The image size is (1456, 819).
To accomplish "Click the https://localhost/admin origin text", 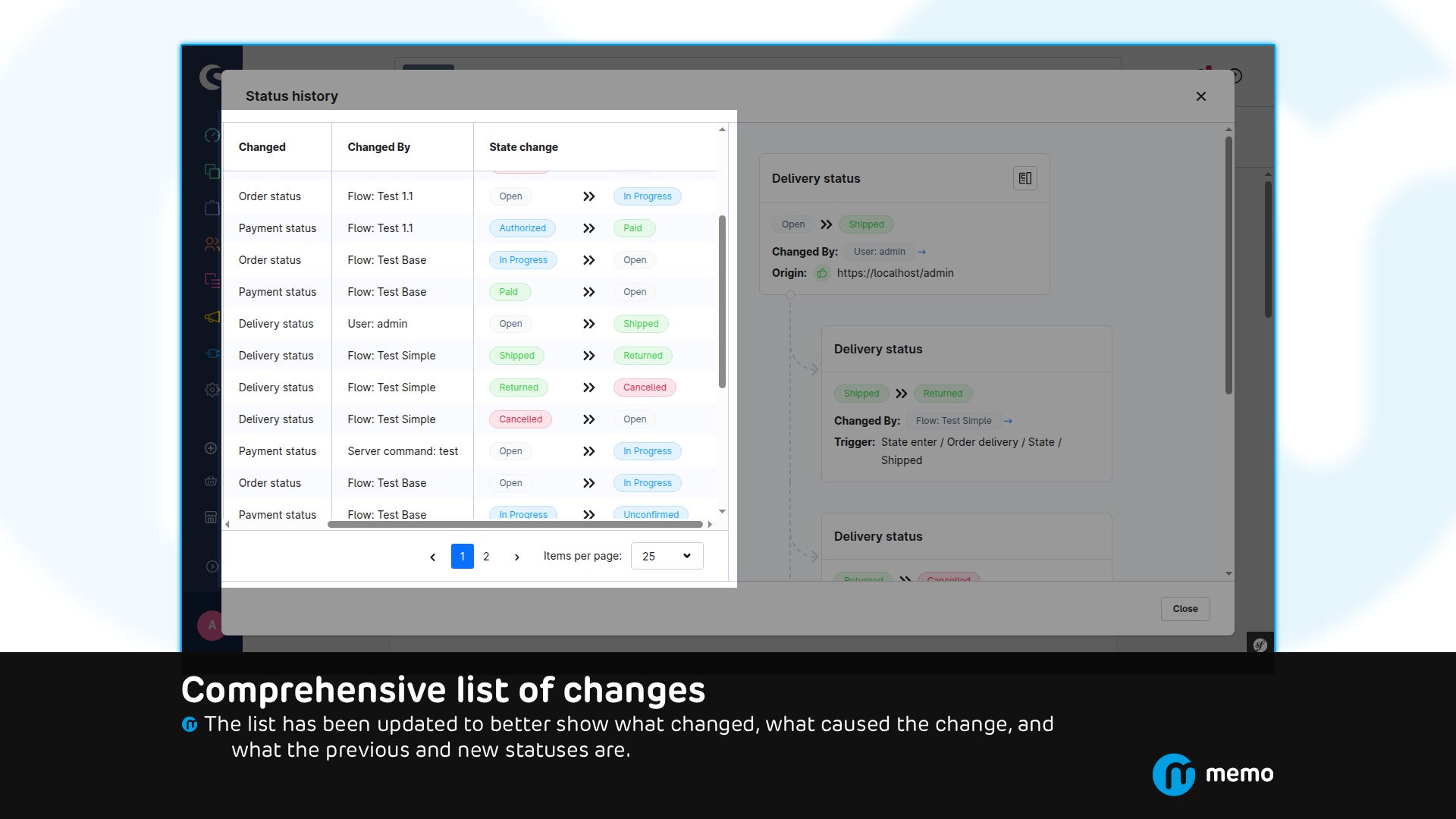I will tap(896, 273).
